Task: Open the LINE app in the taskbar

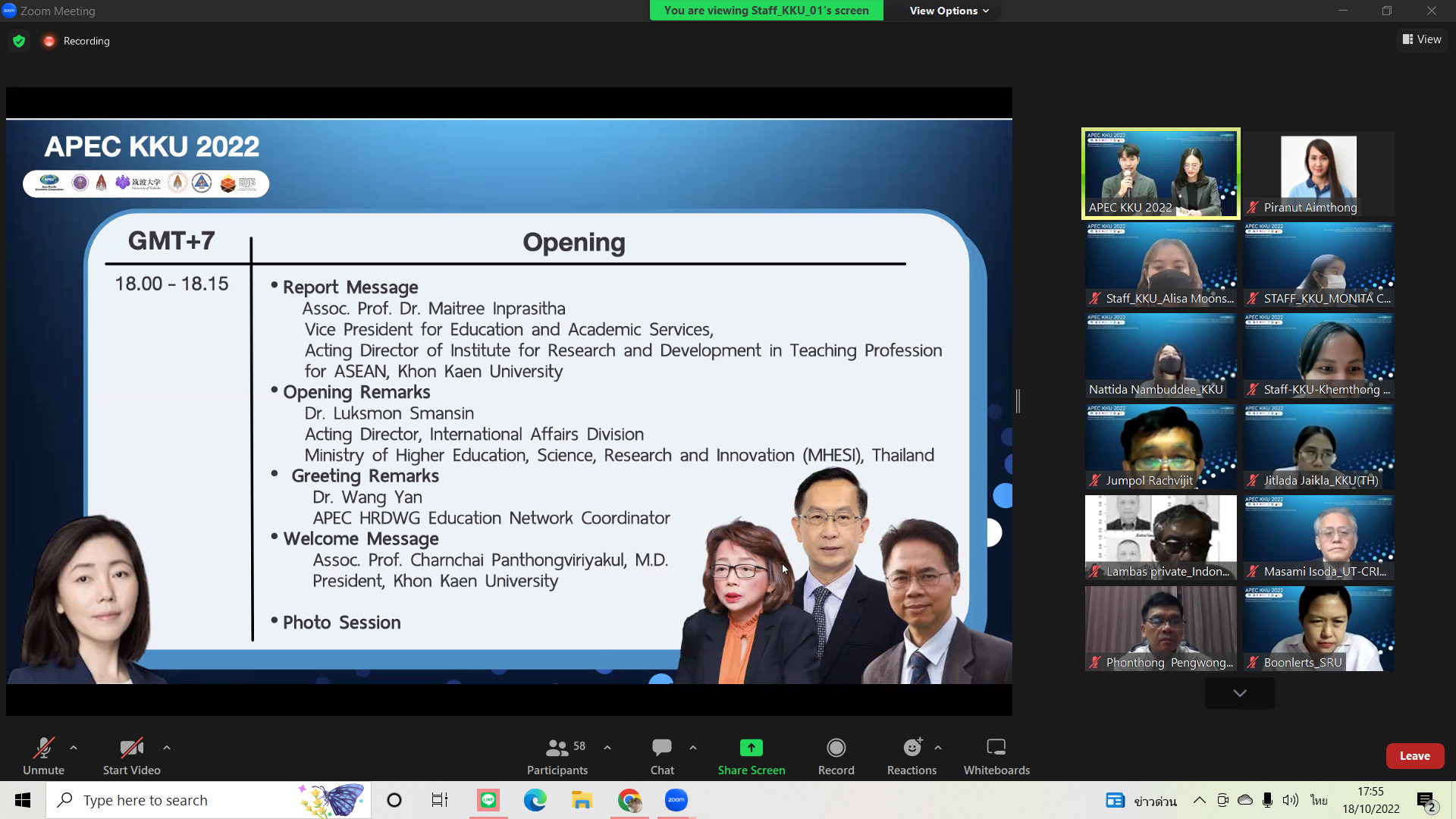Action: click(488, 800)
